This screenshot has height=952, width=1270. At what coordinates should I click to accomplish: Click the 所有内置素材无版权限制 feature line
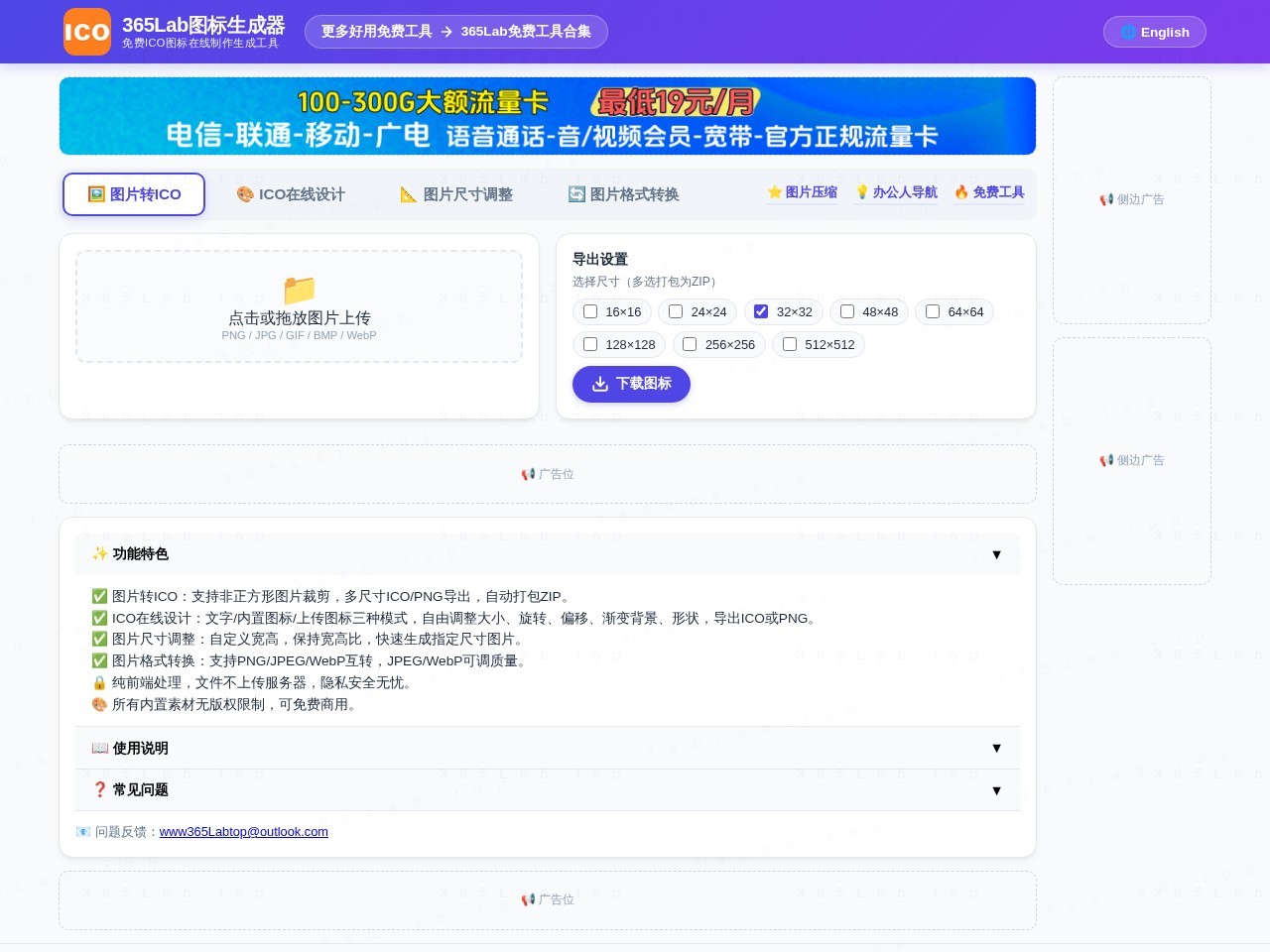[x=224, y=704]
